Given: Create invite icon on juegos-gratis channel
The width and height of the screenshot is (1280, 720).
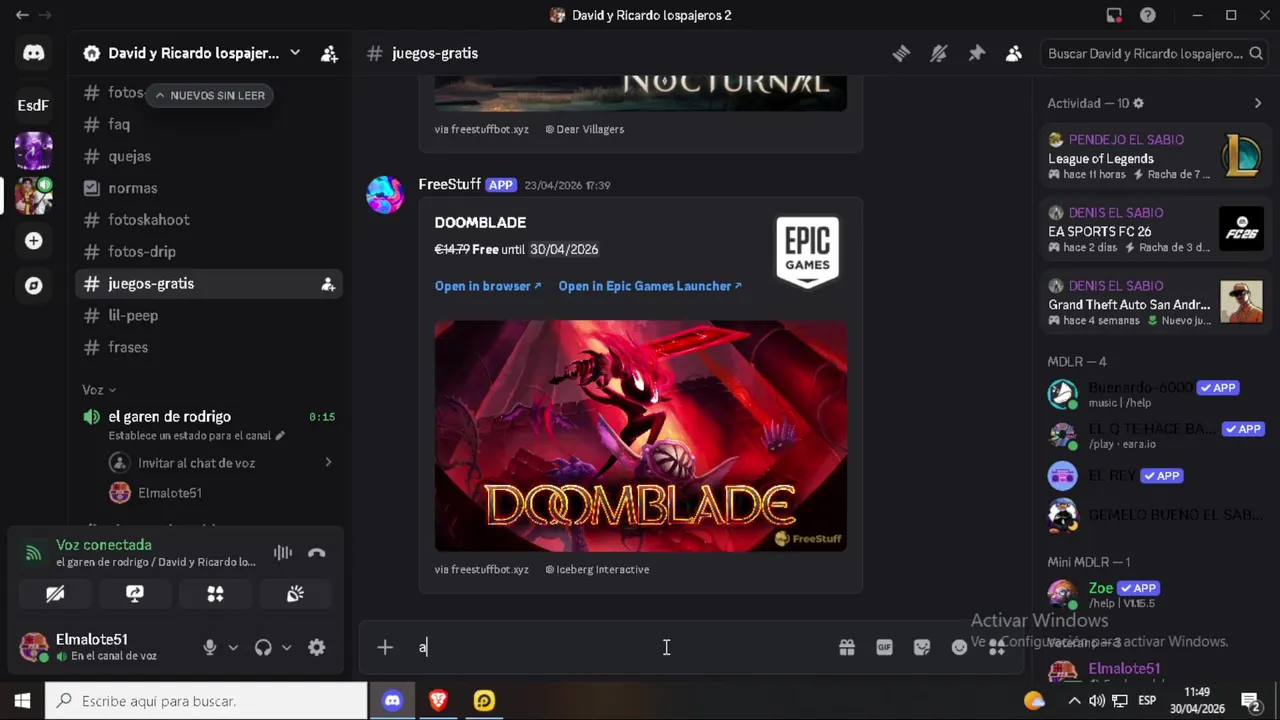Looking at the screenshot, I should coord(327,284).
